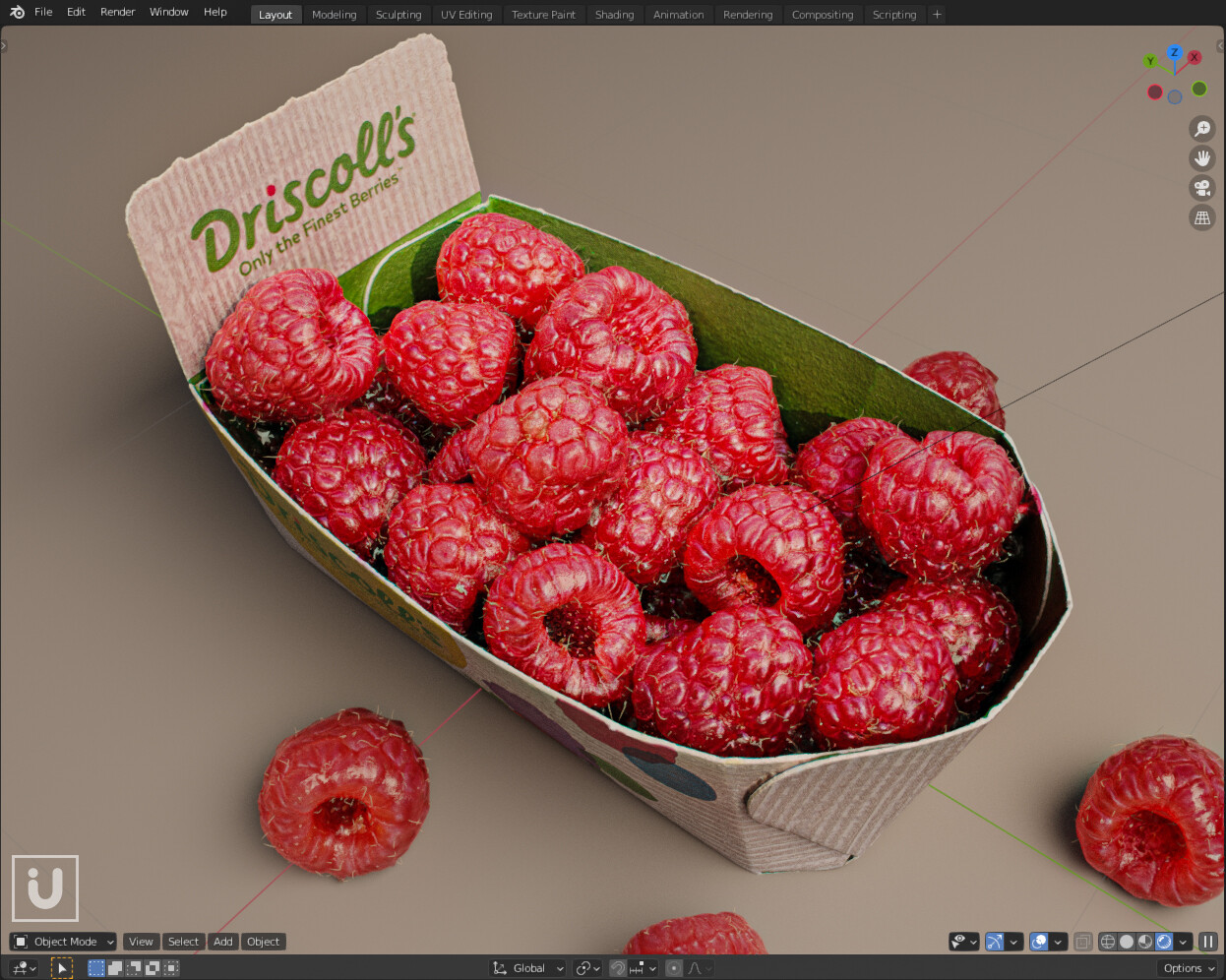Toggle the camera view icon

coord(1202,188)
